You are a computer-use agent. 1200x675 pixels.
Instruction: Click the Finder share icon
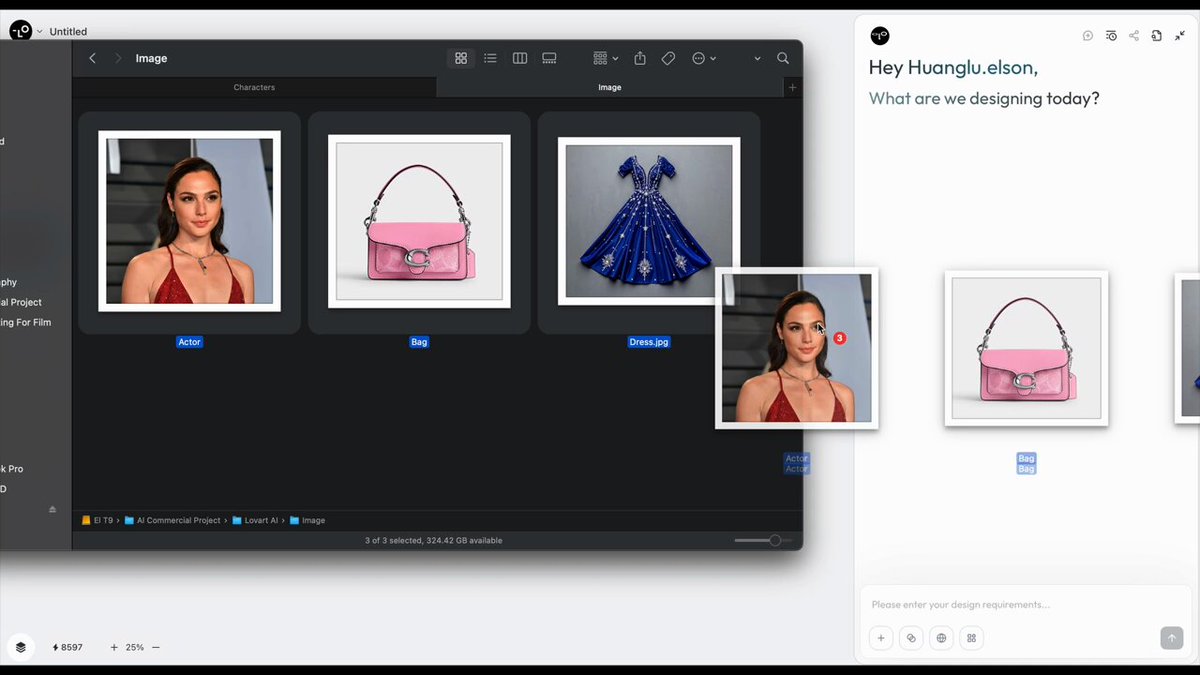[x=640, y=58]
